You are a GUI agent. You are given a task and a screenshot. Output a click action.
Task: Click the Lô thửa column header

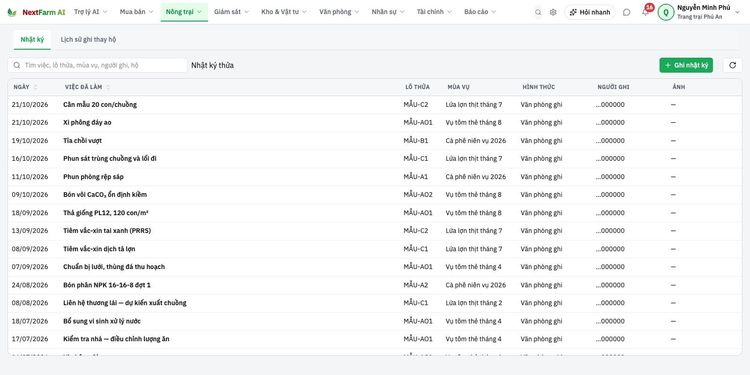click(418, 87)
